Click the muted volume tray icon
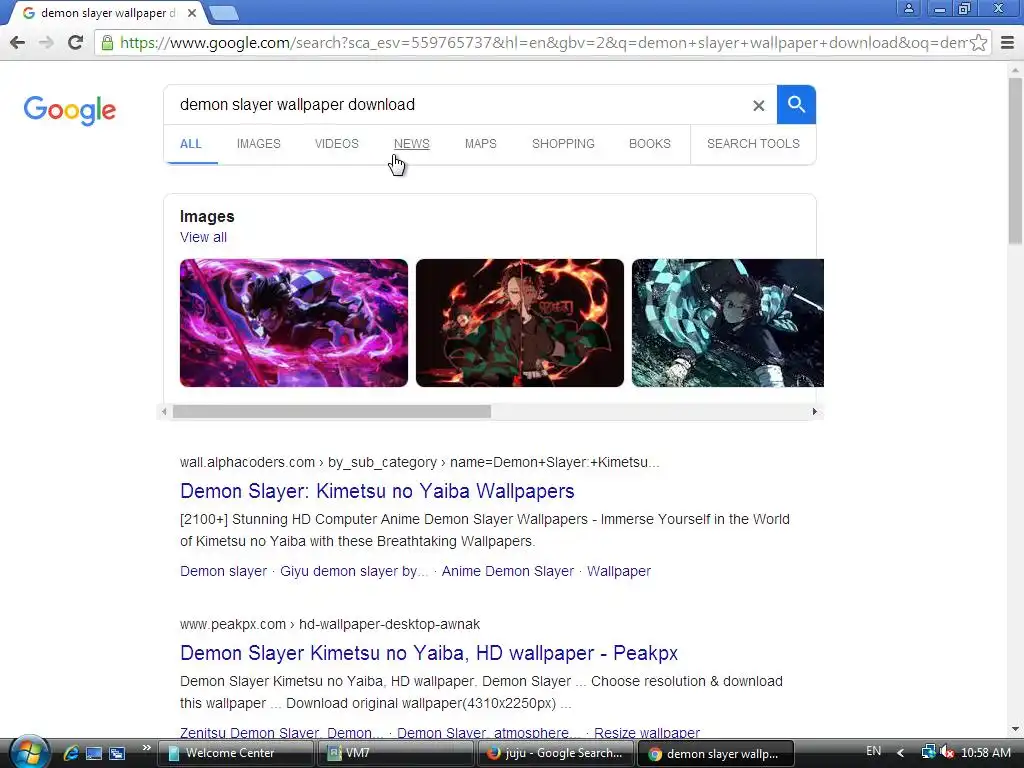This screenshot has width=1024, height=768. point(947,753)
